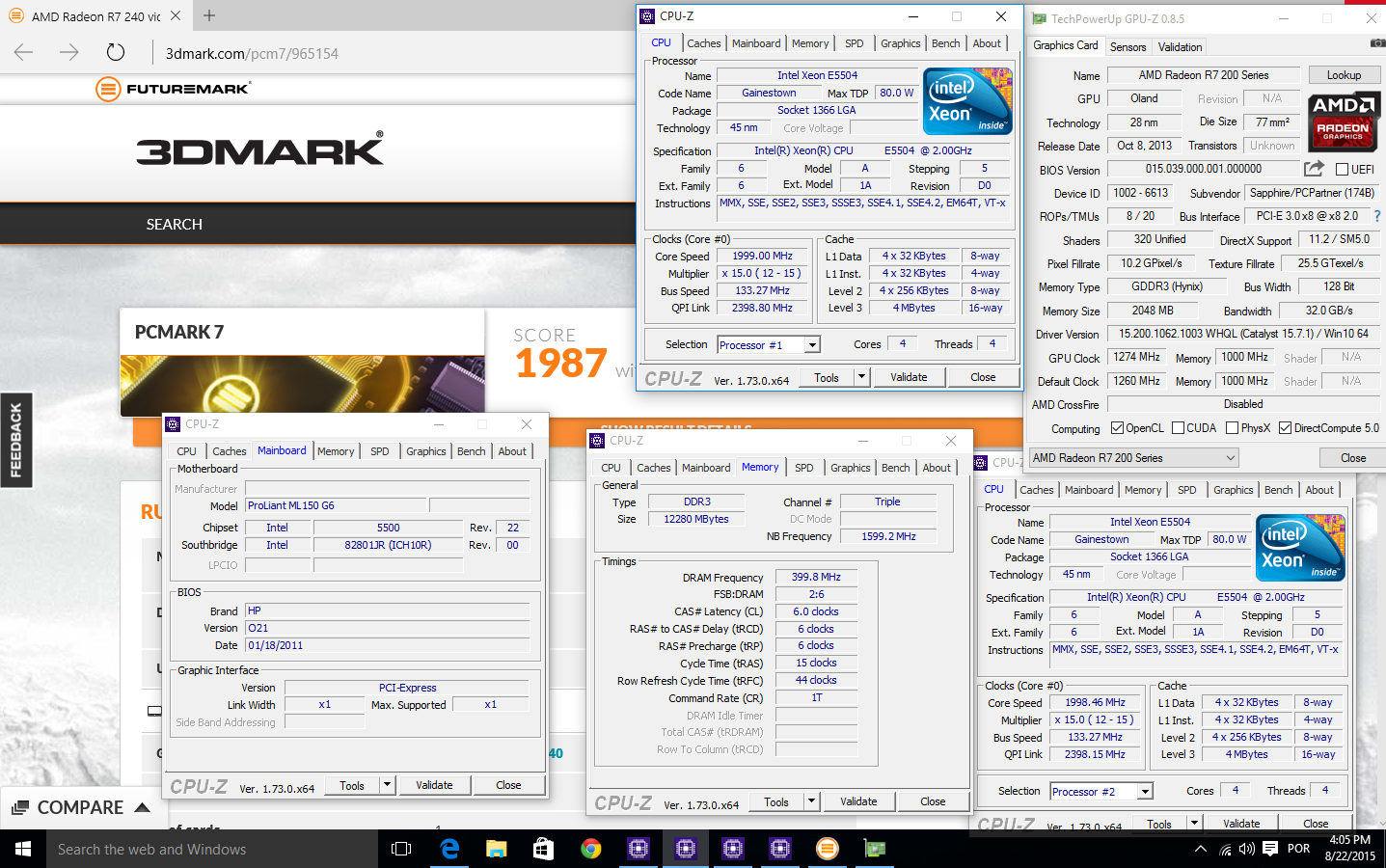Open Memory tab in CPU-Z Mainboard window
This screenshot has width=1386, height=868.
pyautogui.click(x=336, y=451)
